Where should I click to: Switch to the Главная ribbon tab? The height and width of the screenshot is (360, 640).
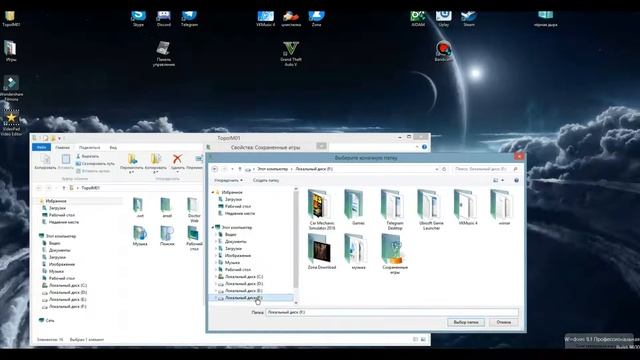tap(62, 147)
